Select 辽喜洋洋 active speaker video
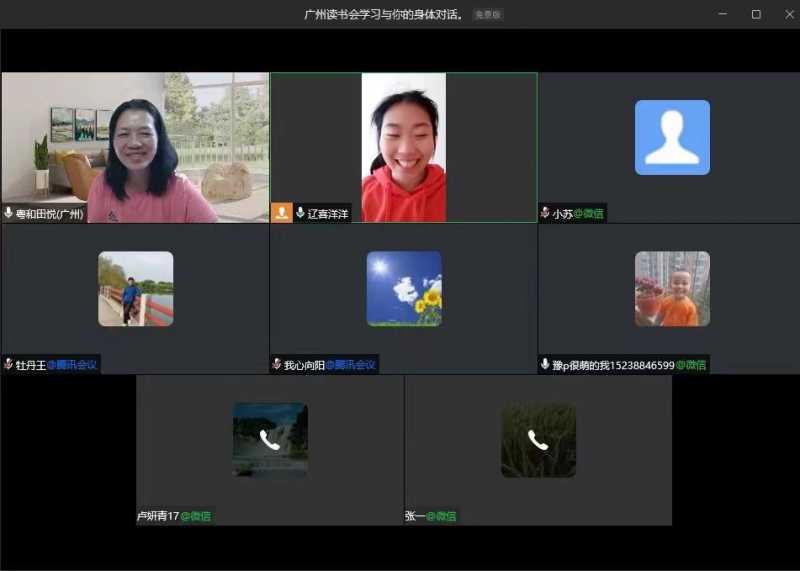 click(x=403, y=147)
